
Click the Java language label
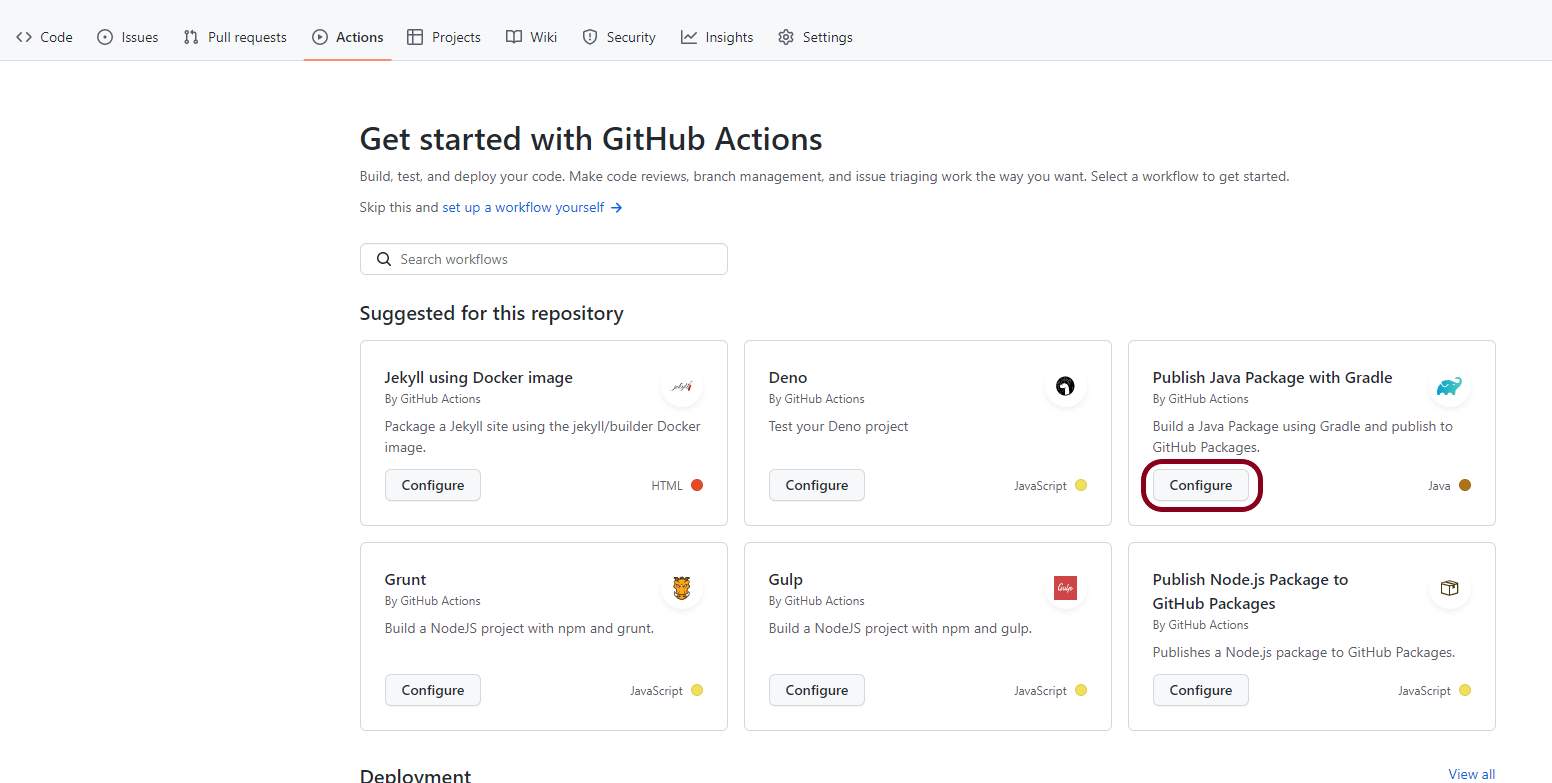[x=1439, y=486]
